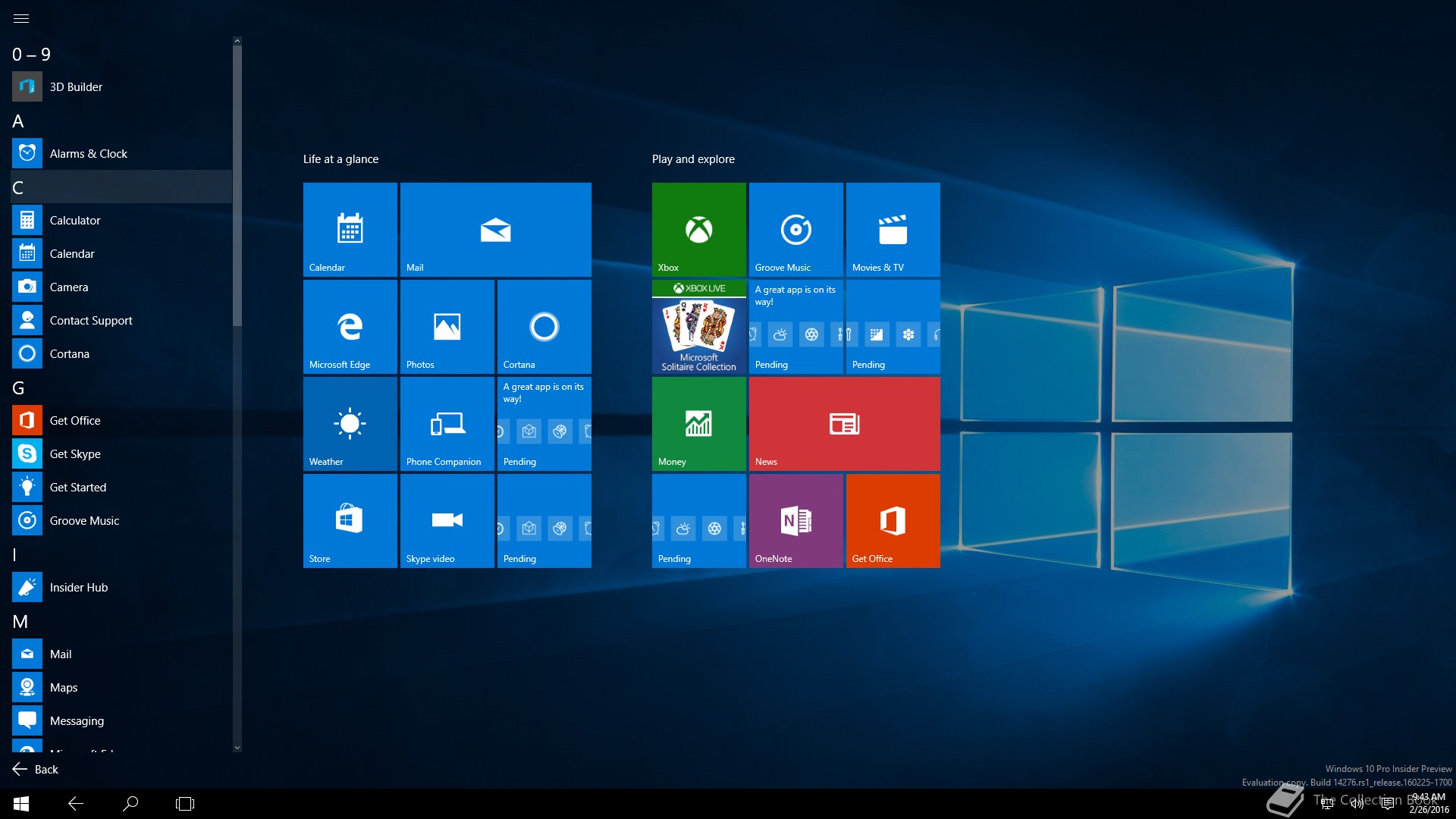
Task: Click the Life at a glance group title
Action: pyautogui.click(x=340, y=159)
